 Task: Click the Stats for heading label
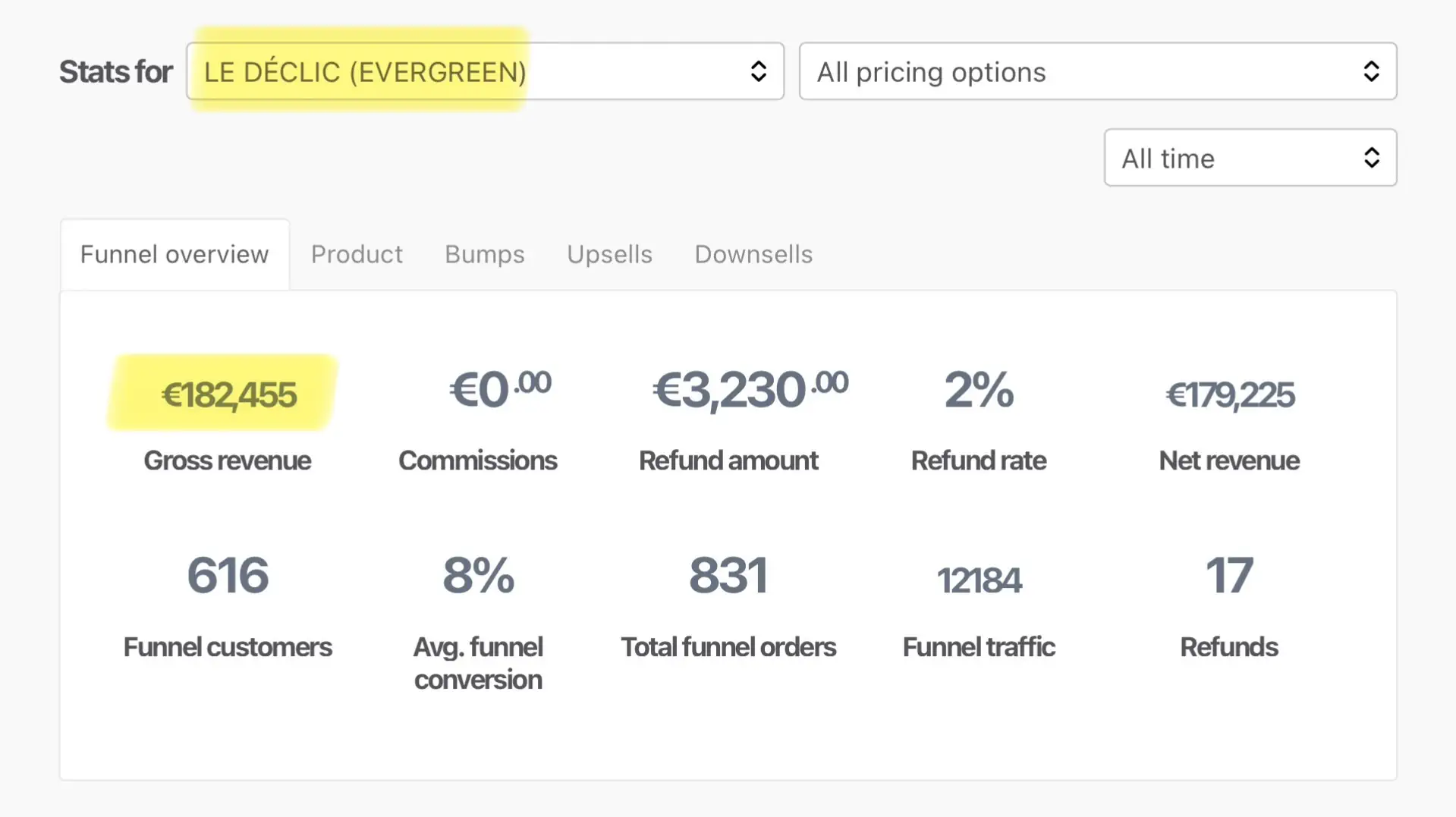pos(116,72)
